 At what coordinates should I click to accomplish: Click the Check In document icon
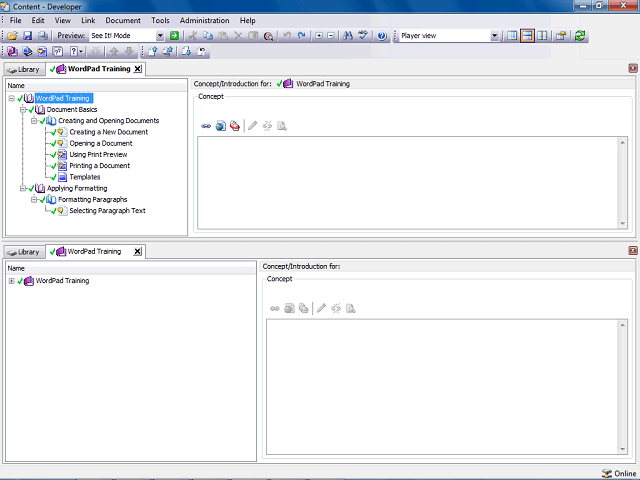click(x=153, y=51)
